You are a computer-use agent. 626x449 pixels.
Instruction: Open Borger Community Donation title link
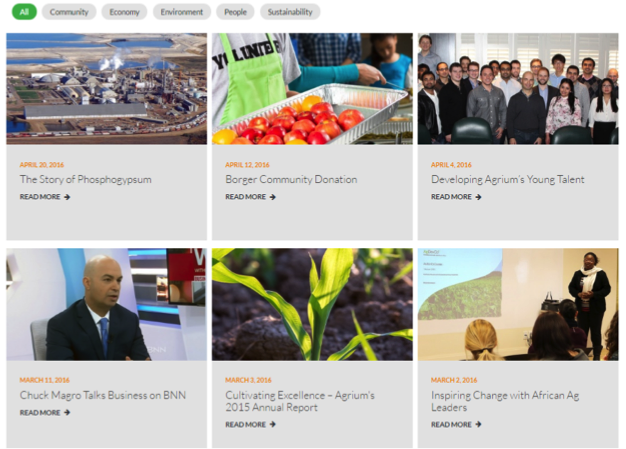click(291, 180)
